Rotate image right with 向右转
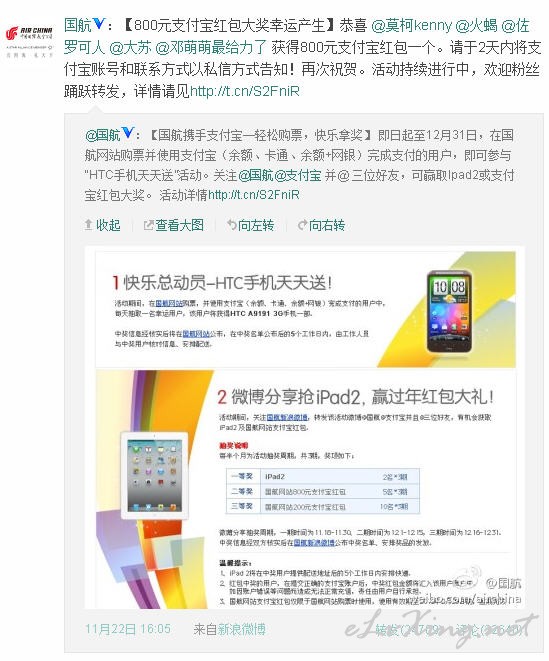The image size is (549, 661). click(321, 225)
